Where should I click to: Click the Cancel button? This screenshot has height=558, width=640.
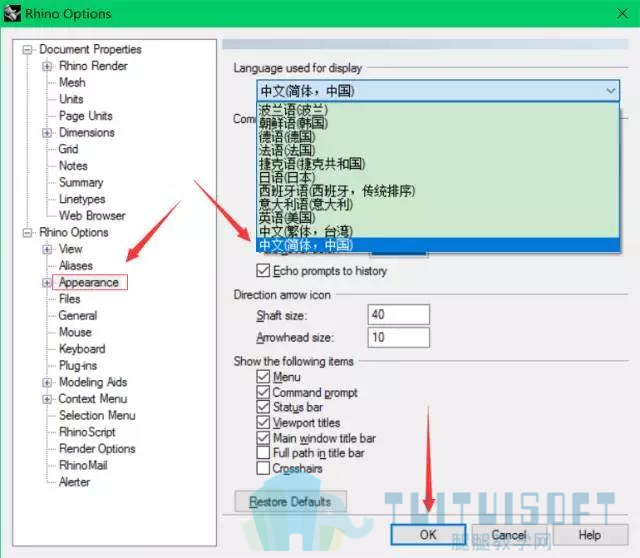509,534
